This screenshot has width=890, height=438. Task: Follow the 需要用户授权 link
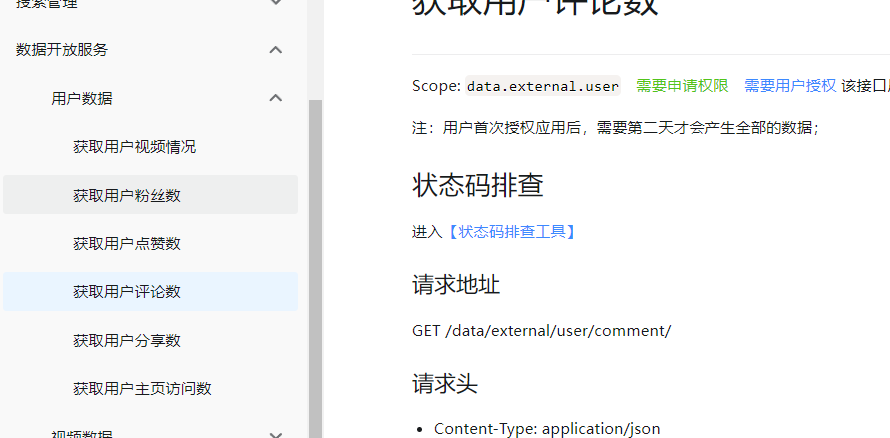click(x=790, y=86)
